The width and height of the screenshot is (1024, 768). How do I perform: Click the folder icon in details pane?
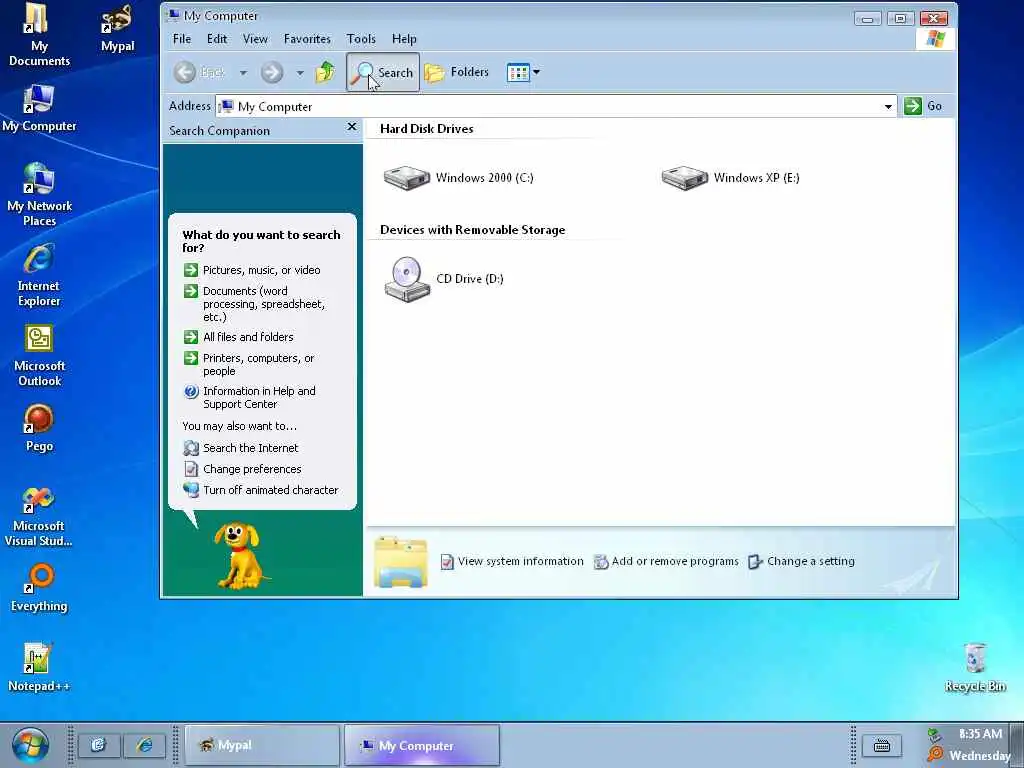click(400, 562)
